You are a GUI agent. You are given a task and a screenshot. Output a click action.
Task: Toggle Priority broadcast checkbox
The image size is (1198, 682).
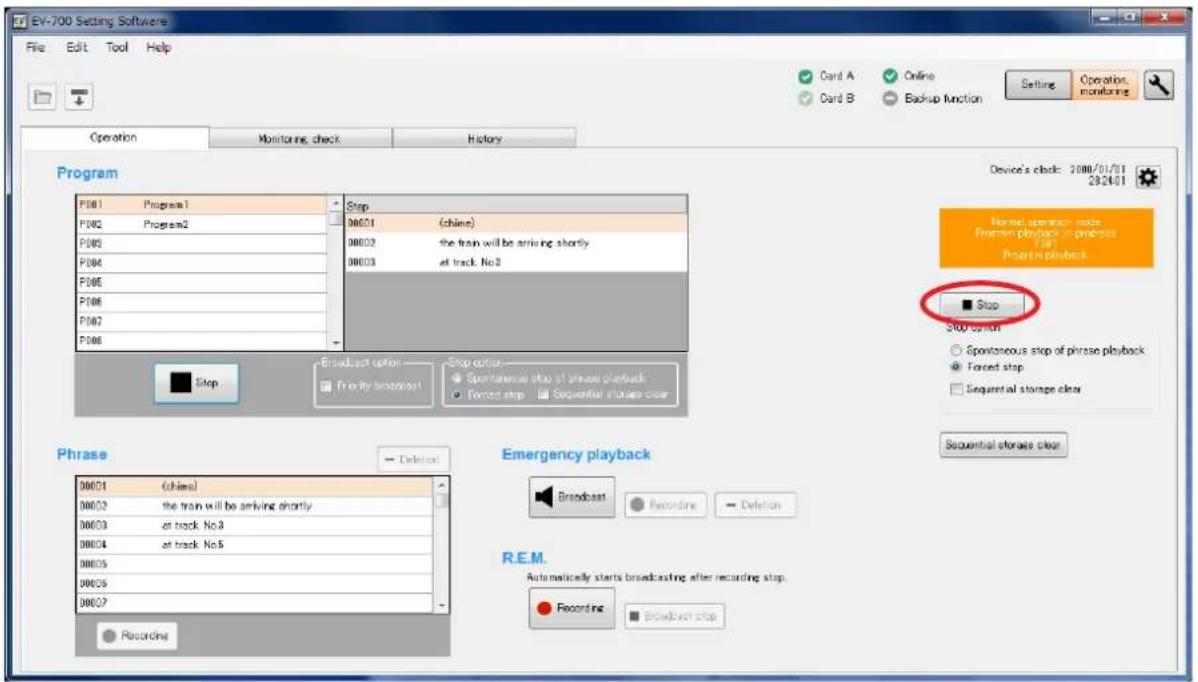coord(326,386)
